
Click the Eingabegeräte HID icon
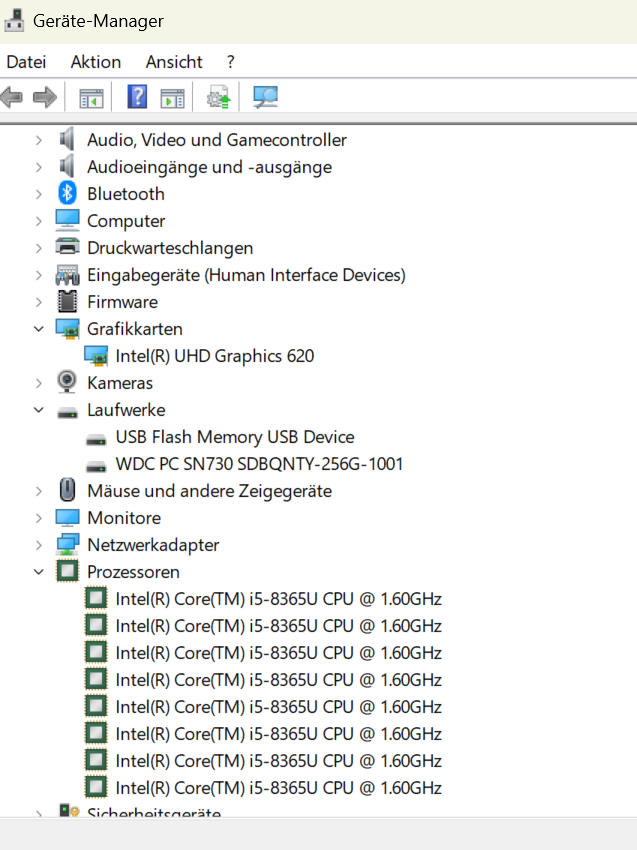coord(67,275)
